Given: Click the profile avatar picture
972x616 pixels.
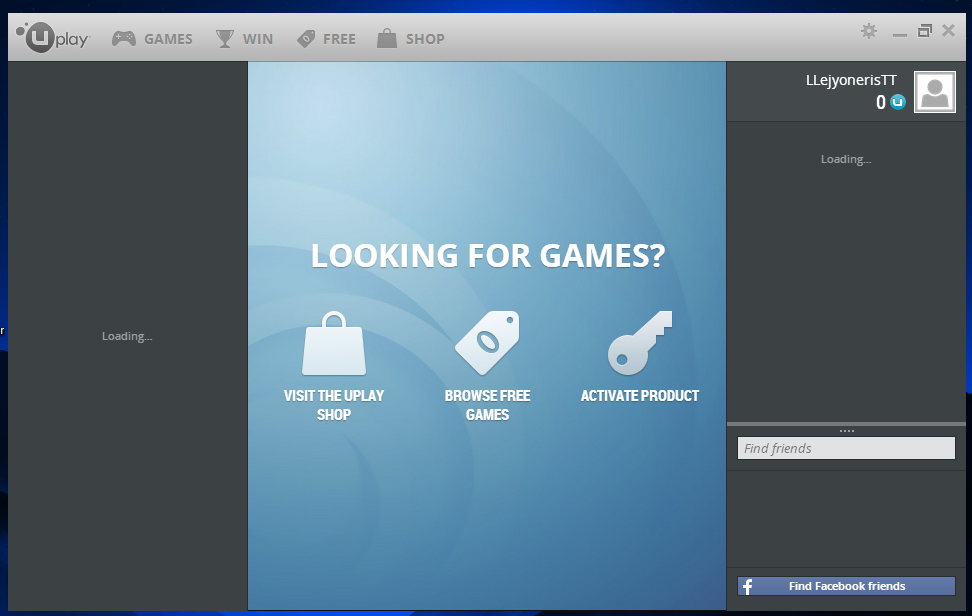Looking at the screenshot, I should [x=935, y=92].
